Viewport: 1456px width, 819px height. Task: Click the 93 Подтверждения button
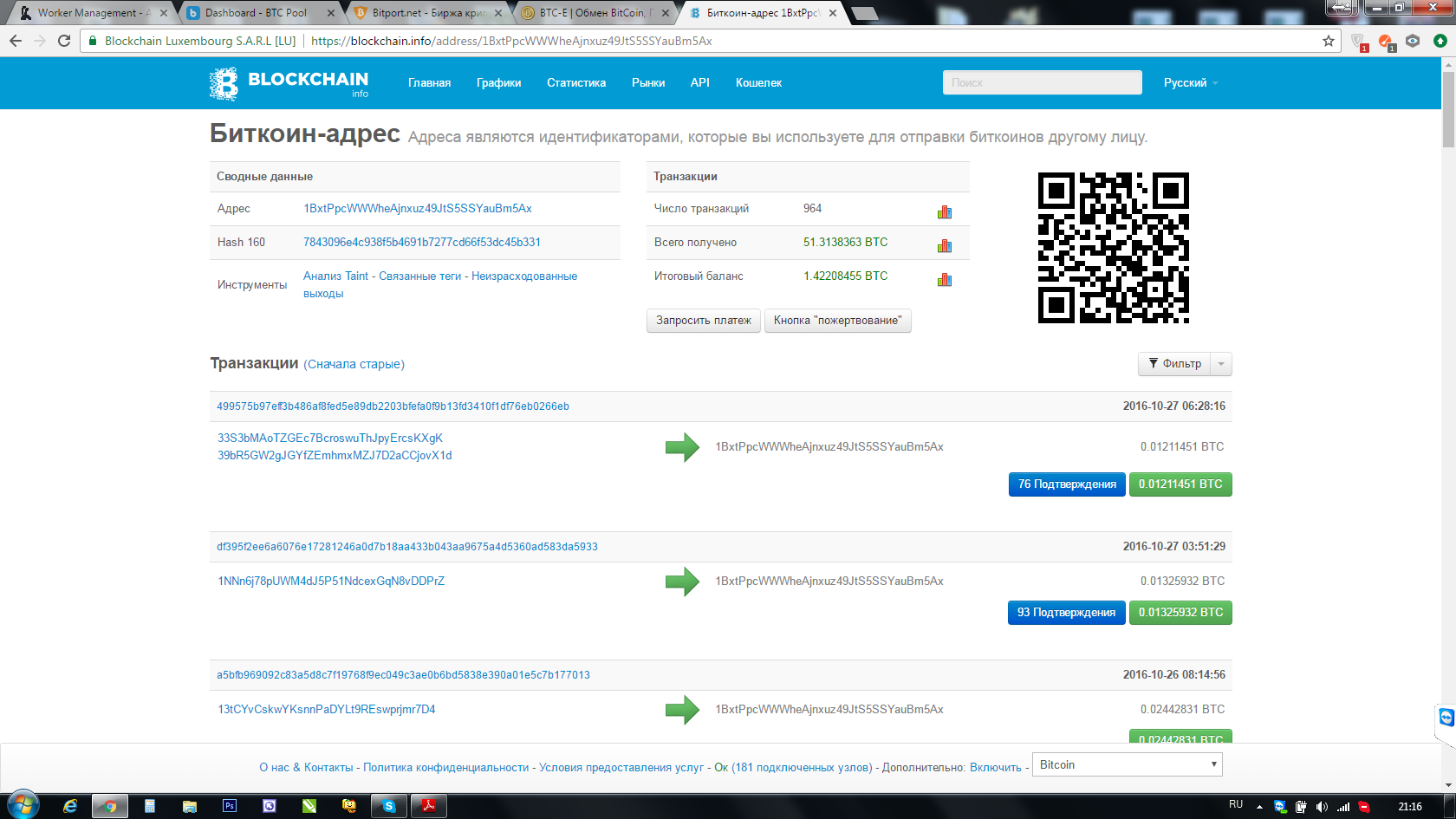(1066, 613)
